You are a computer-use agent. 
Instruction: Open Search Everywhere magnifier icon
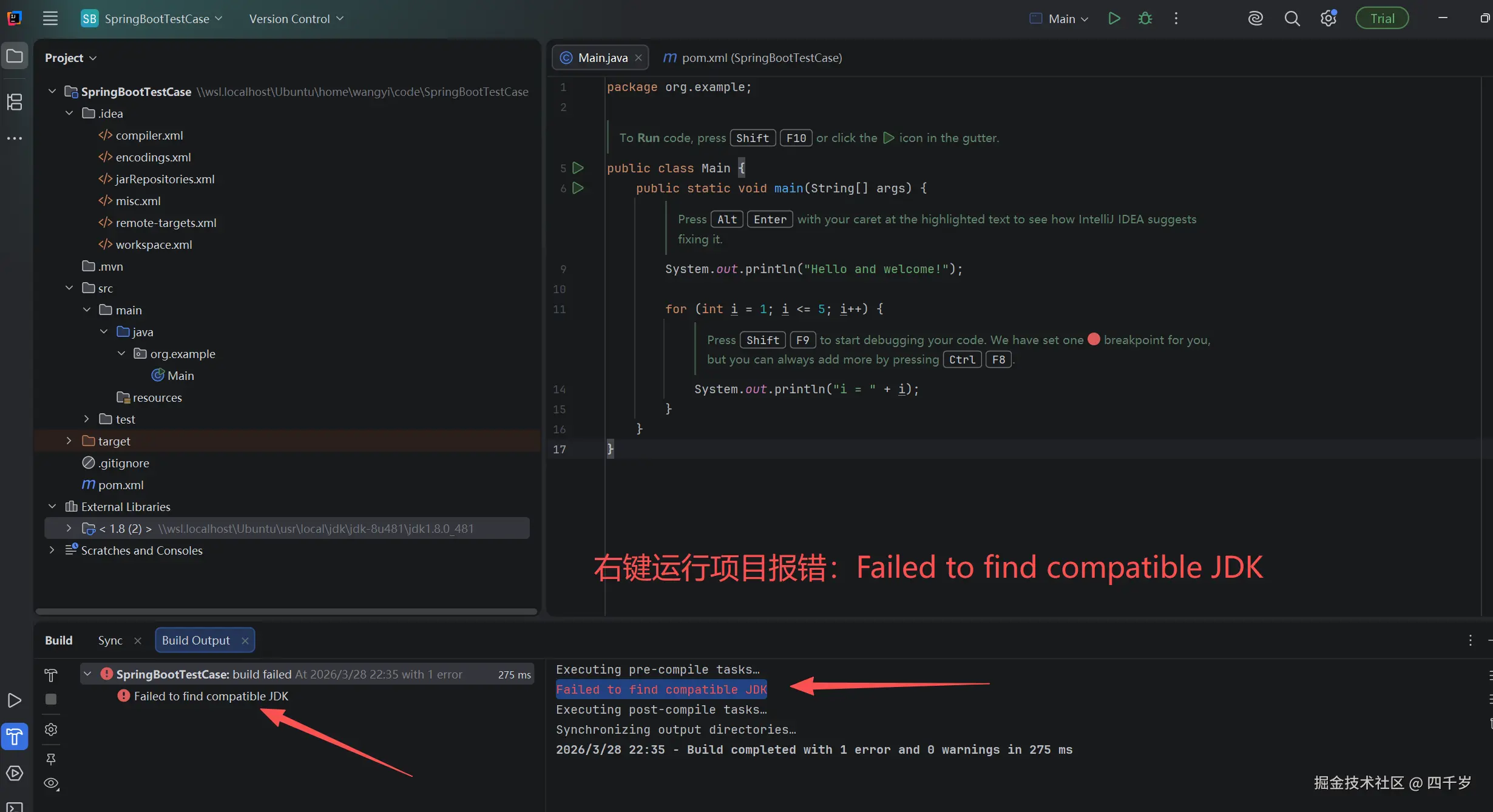pos(1292,19)
